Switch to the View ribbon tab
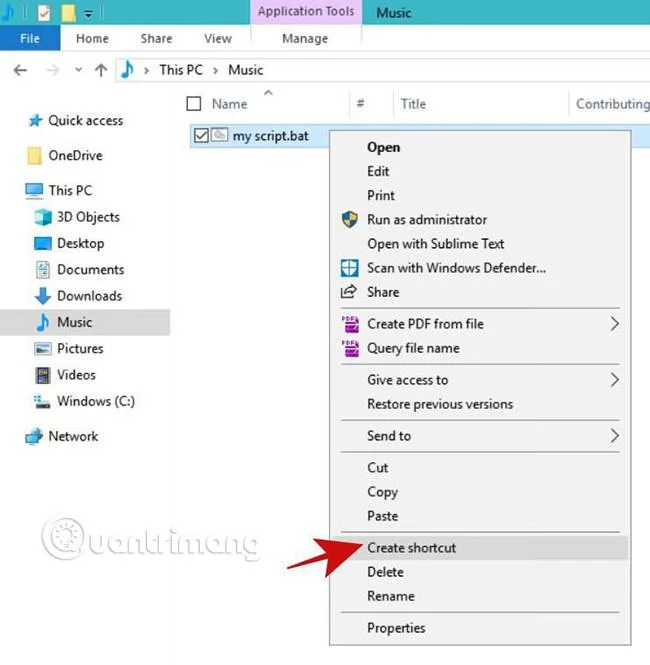 (x=218, y=39)
